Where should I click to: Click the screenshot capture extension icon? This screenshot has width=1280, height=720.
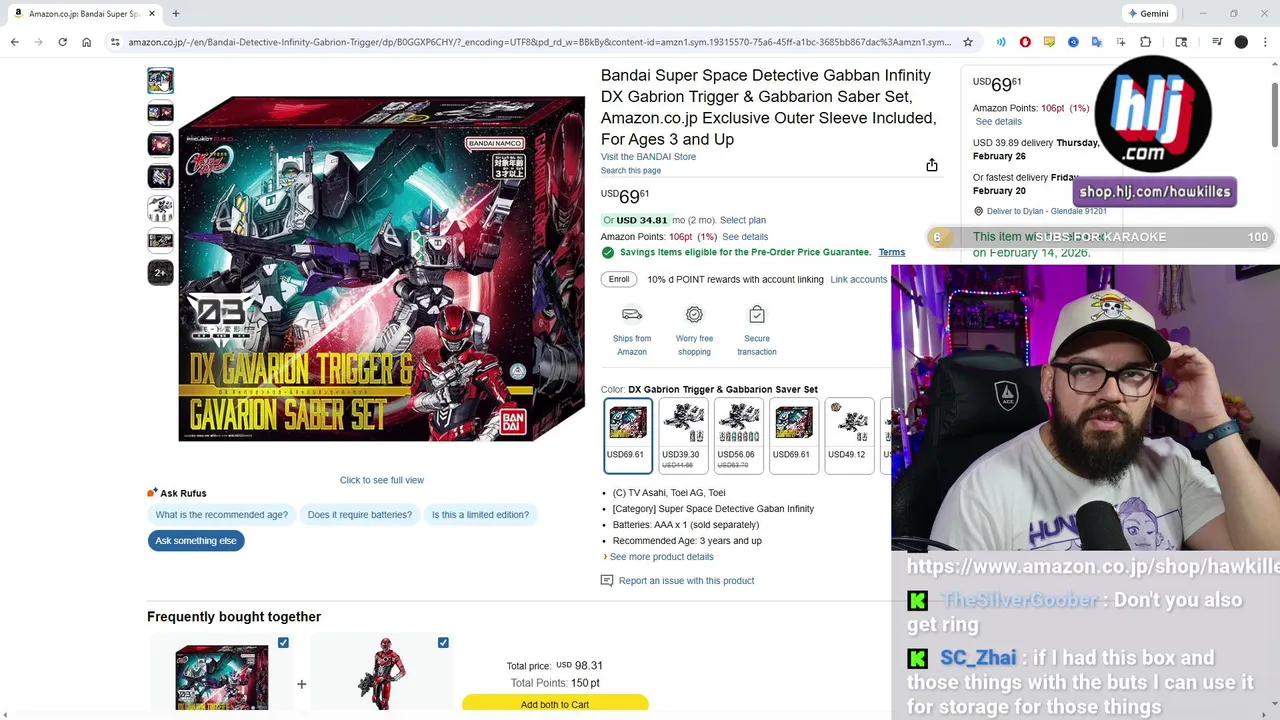pos(1121,42)
